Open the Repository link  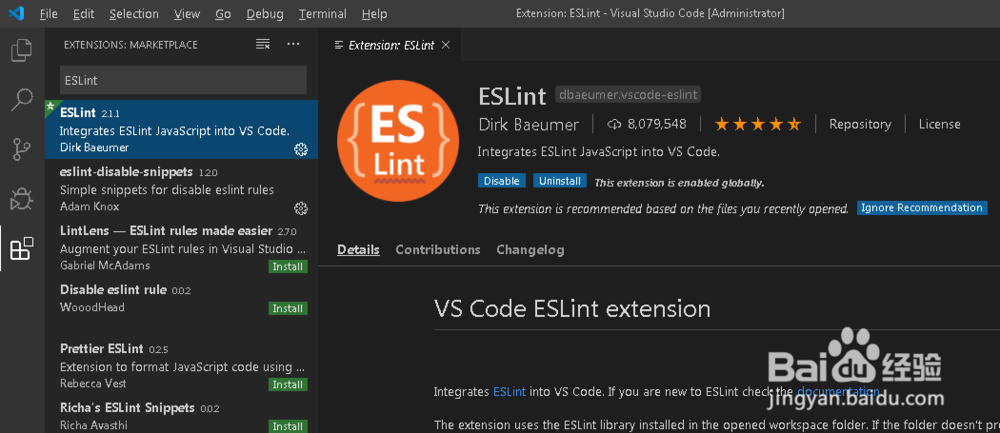860,124
